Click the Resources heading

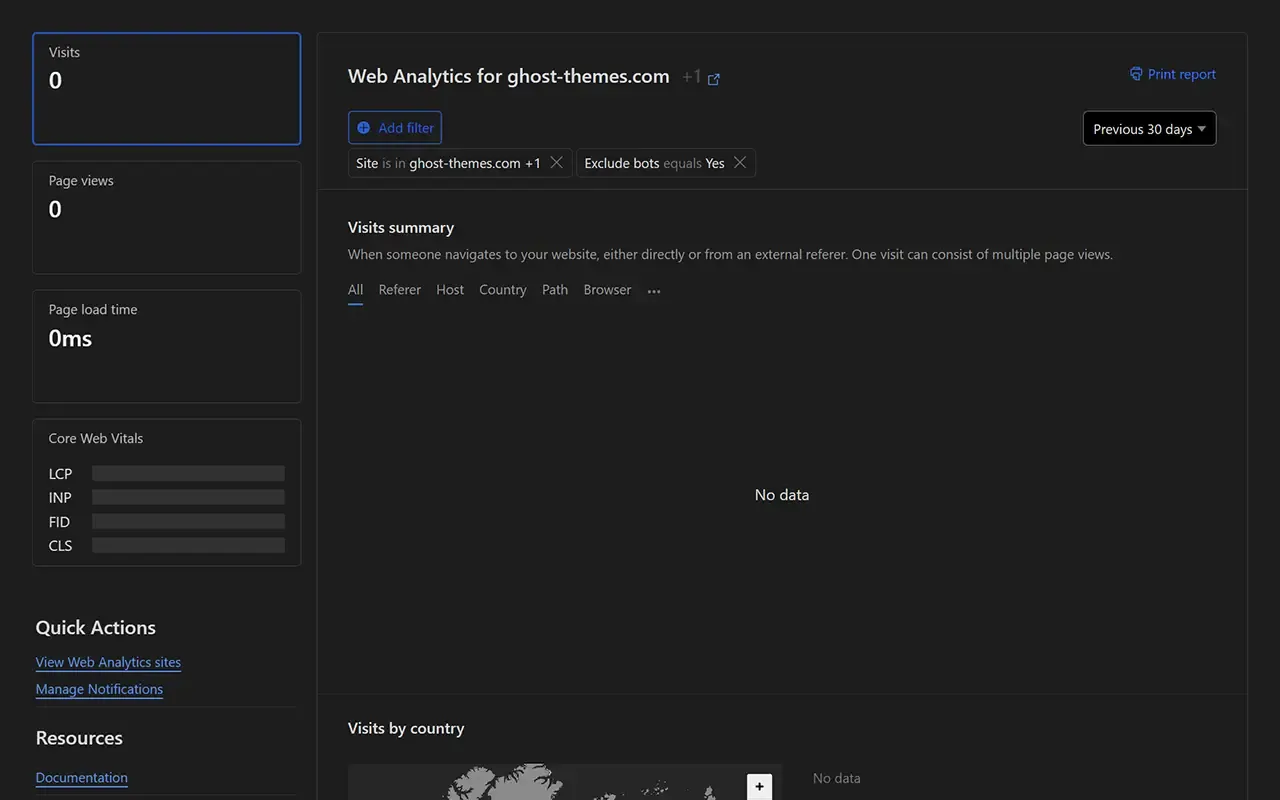pos(79,738)
